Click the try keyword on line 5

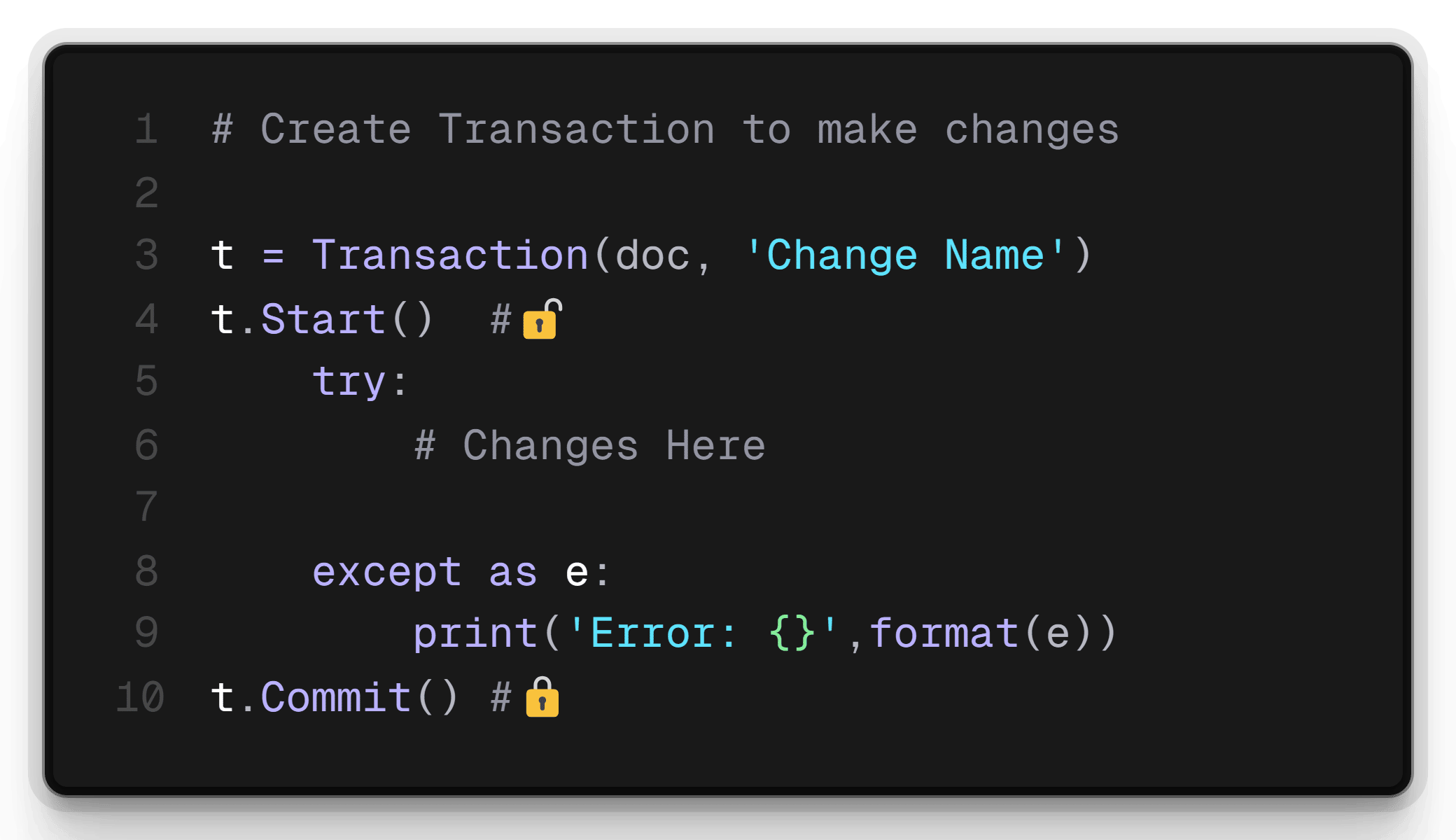(349, 384)
